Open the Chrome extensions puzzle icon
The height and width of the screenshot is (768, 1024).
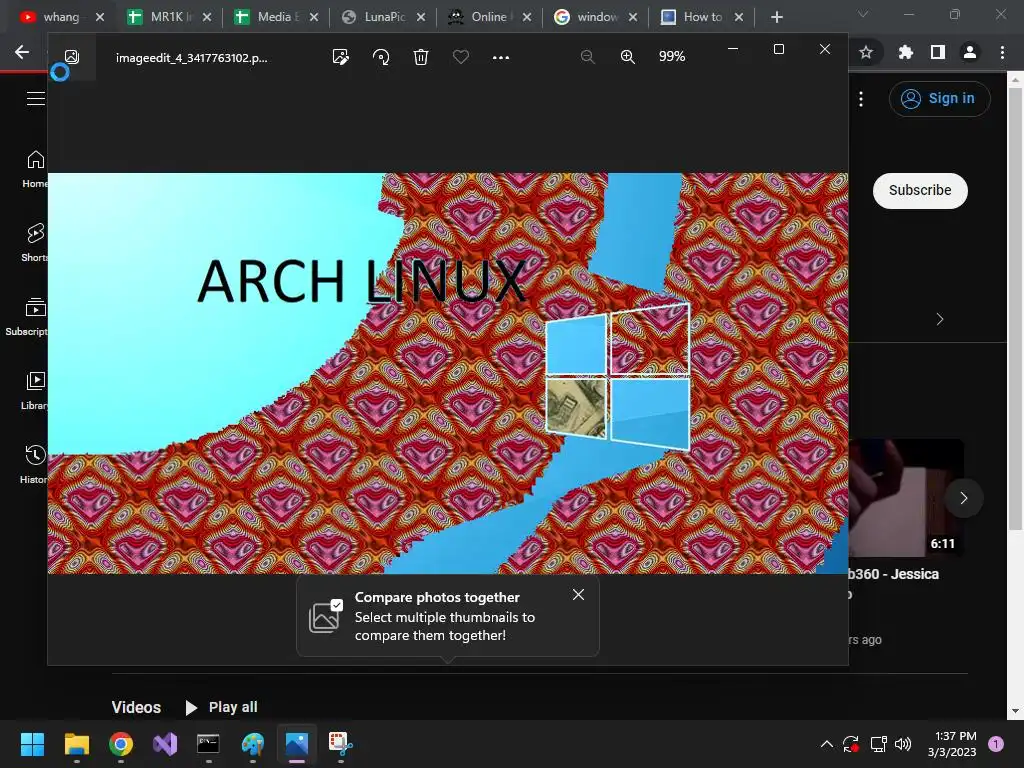tap(905, 52)
